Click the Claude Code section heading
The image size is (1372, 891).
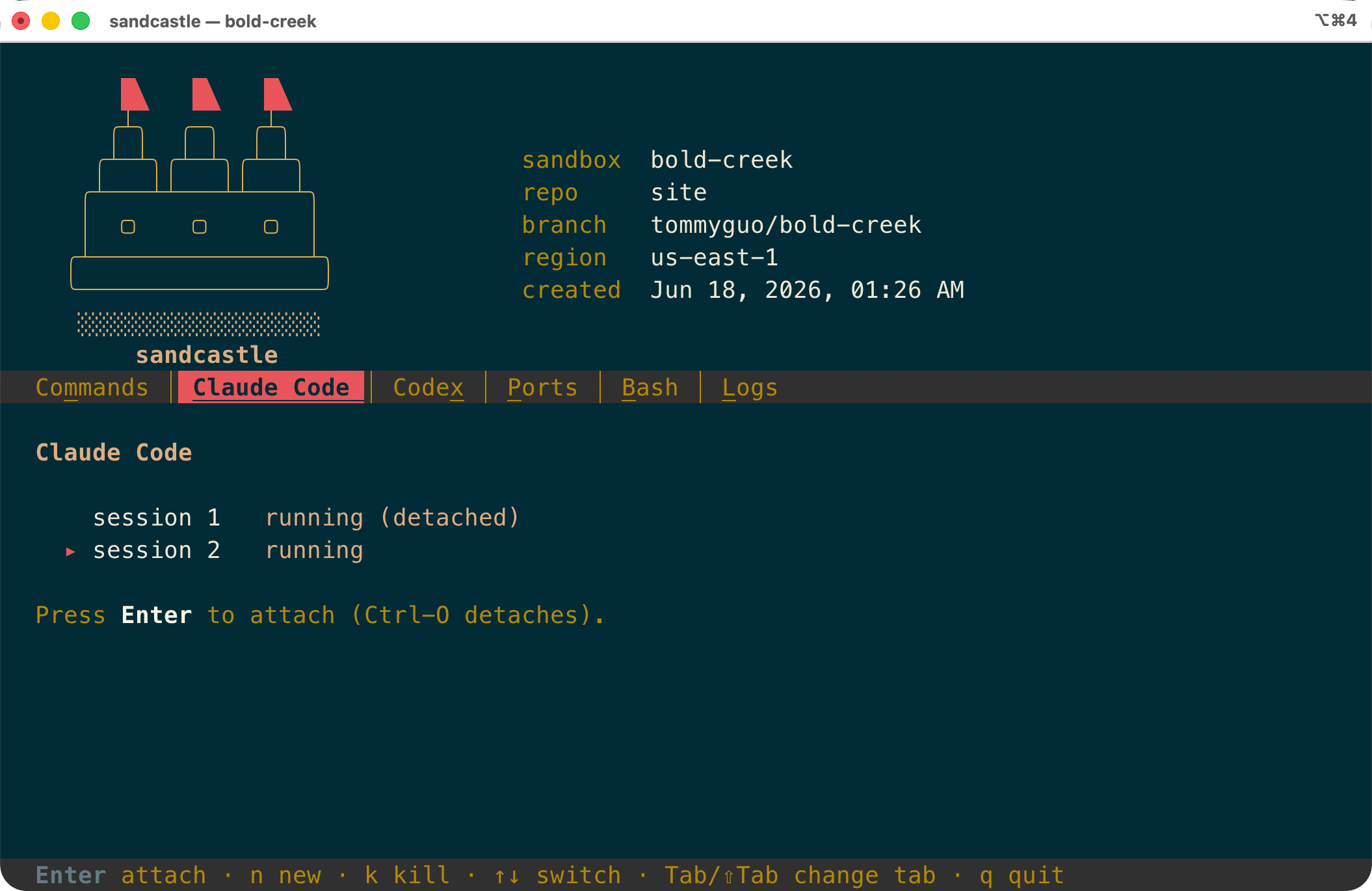click(x=114, y=453)
